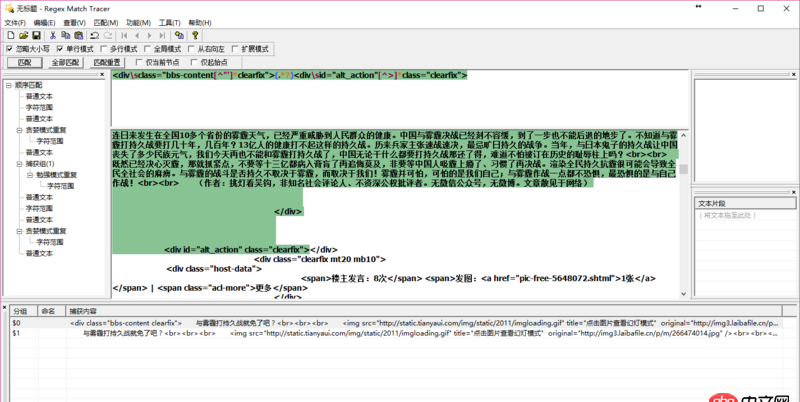This screenshot has width=800, height=402.
Task: Open the 文件(F) menu
Action: pyautogui.click(x=15, y=22)
